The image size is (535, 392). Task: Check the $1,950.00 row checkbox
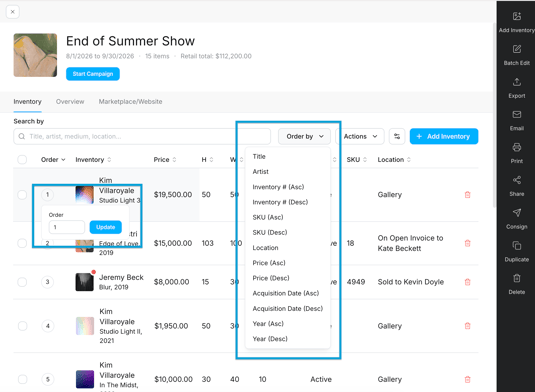click(22, 326)
